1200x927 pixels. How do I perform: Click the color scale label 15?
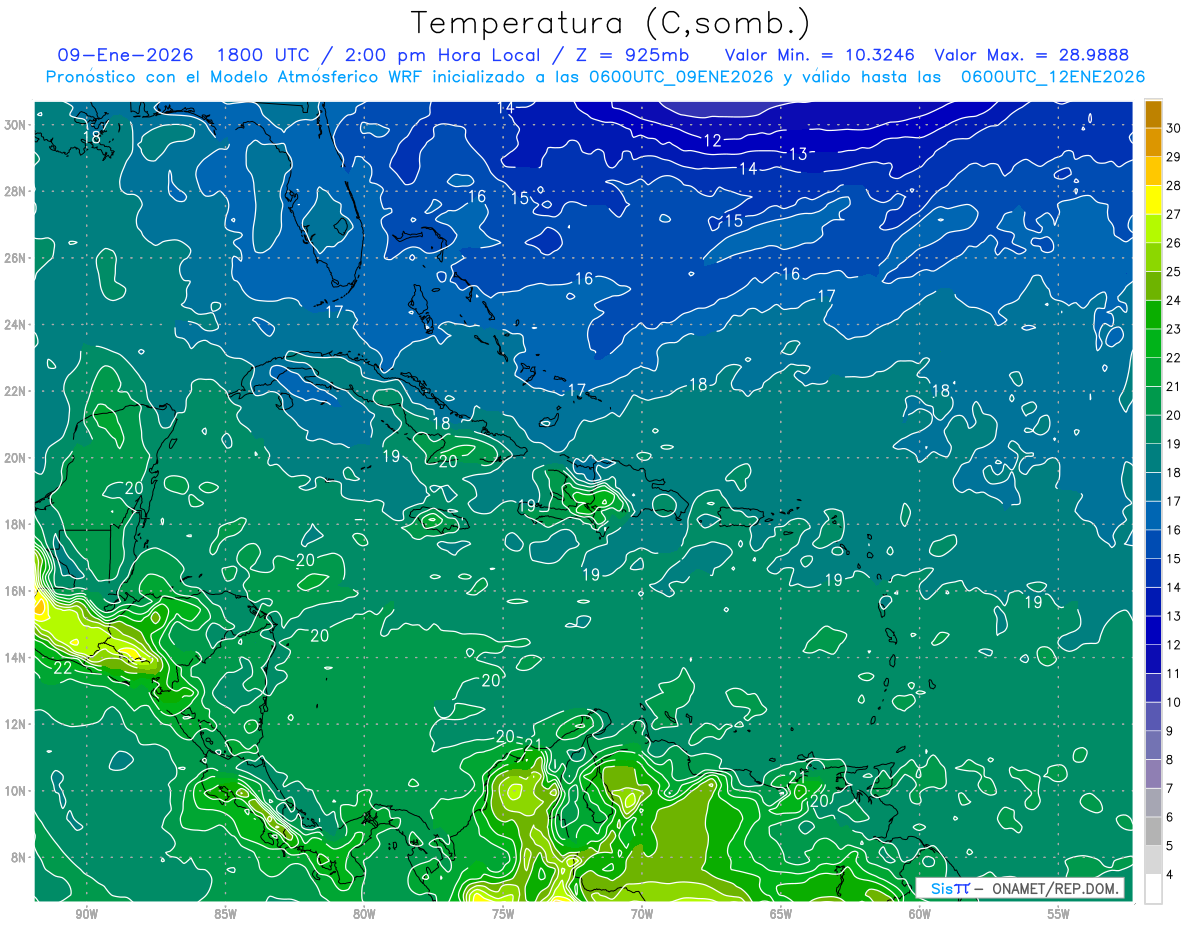click(x=1174, y=559)
